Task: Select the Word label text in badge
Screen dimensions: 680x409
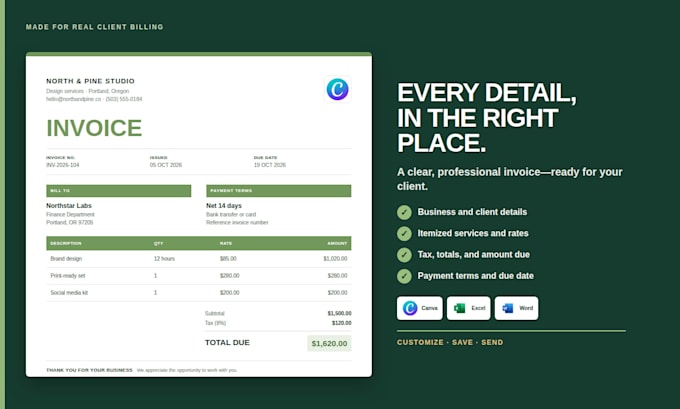Action: (x=526, y=308)
